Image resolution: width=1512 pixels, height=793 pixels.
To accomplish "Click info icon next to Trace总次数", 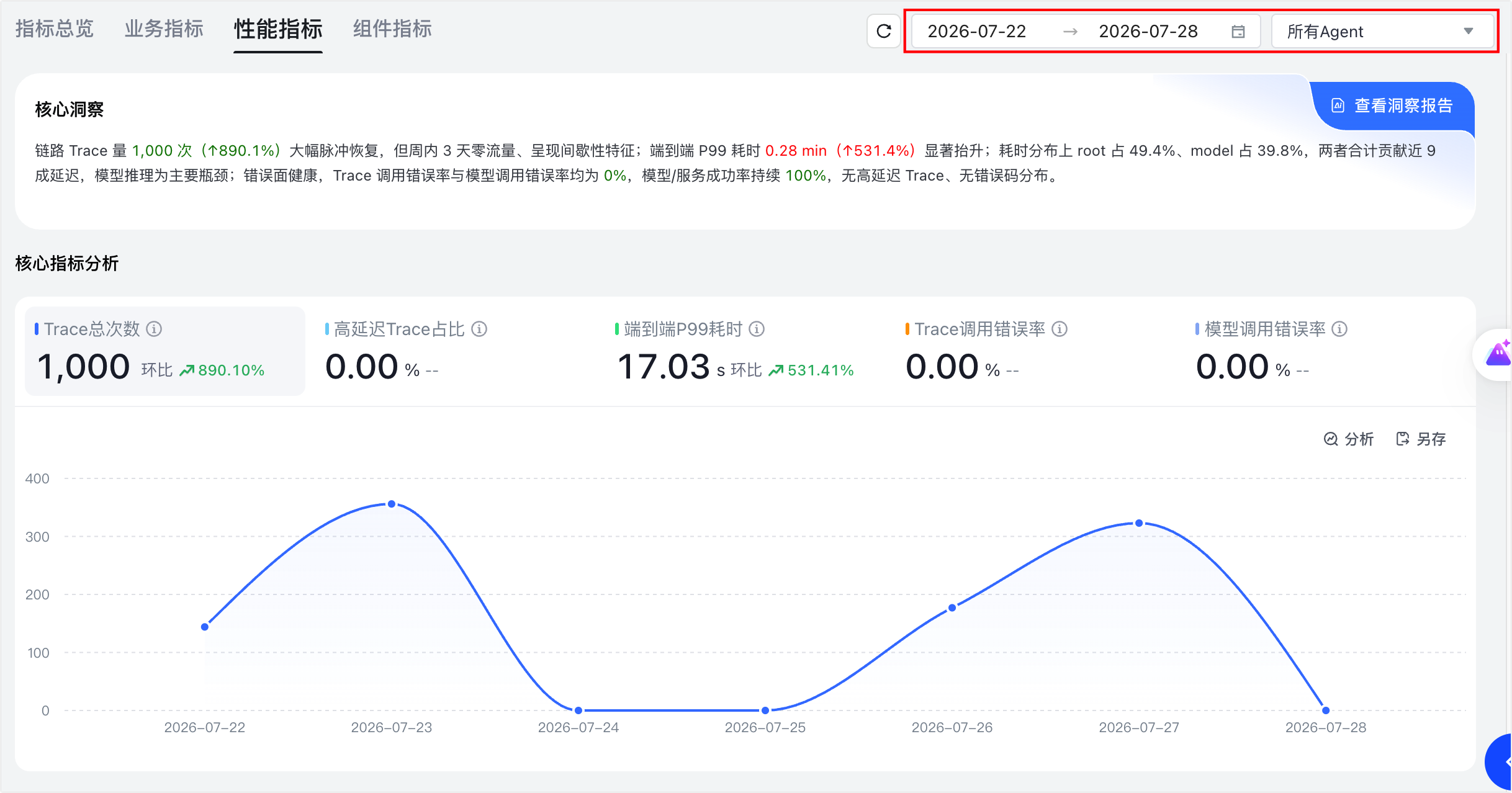I will coord(154,329).
